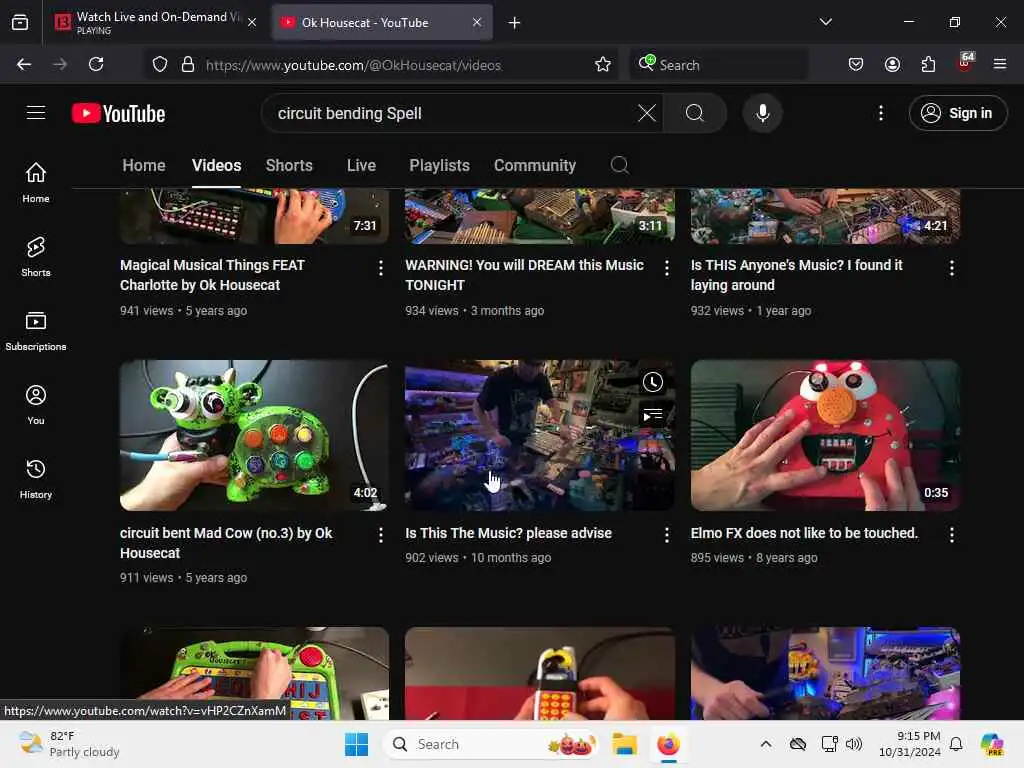Open options for circuit bent Mad Cow video
The image size is (1024, 768).
381,535
